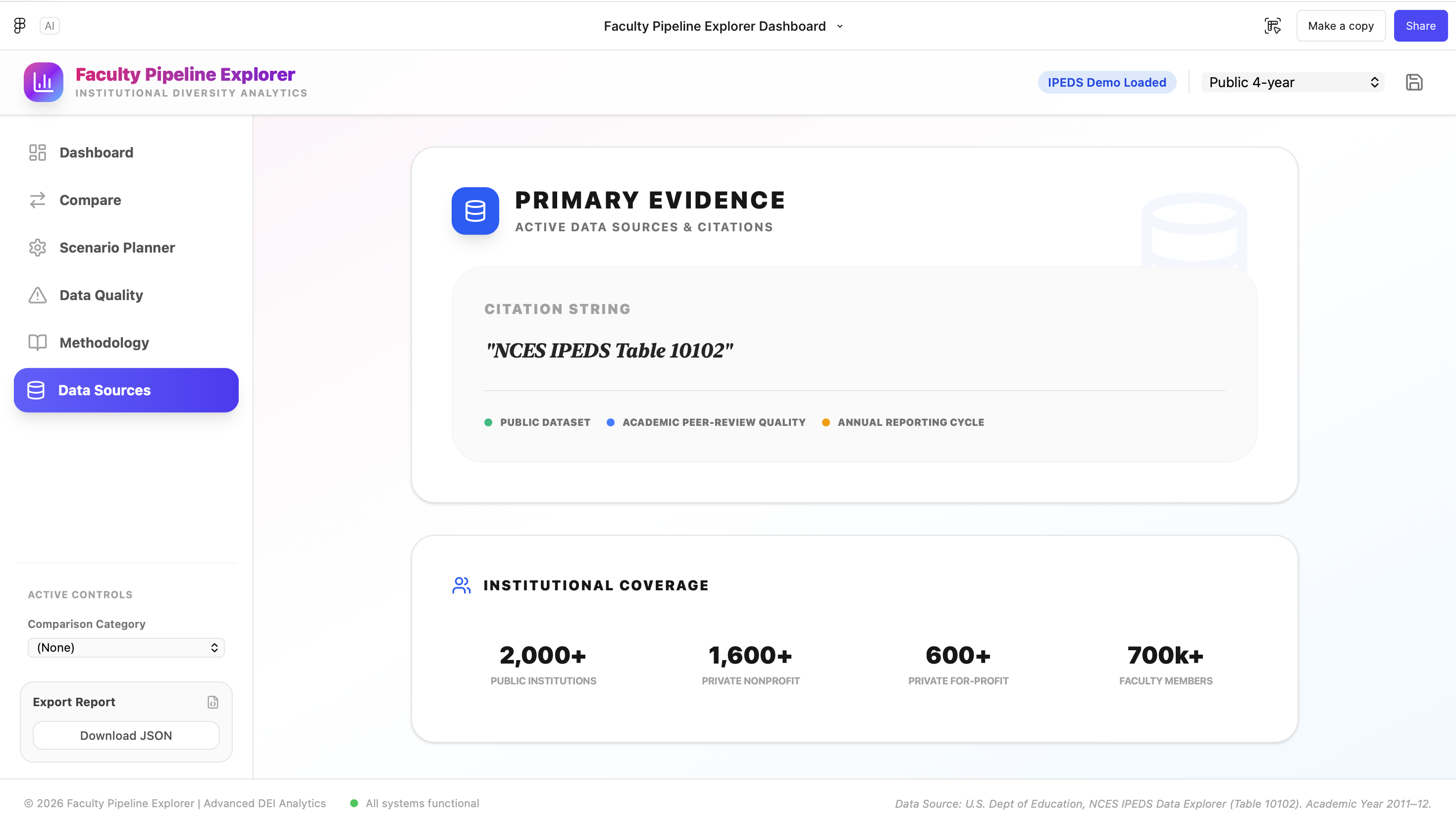The image size is (1456, 827).
Task: Click the Download JSON button
Action: (x=126, y=735)
